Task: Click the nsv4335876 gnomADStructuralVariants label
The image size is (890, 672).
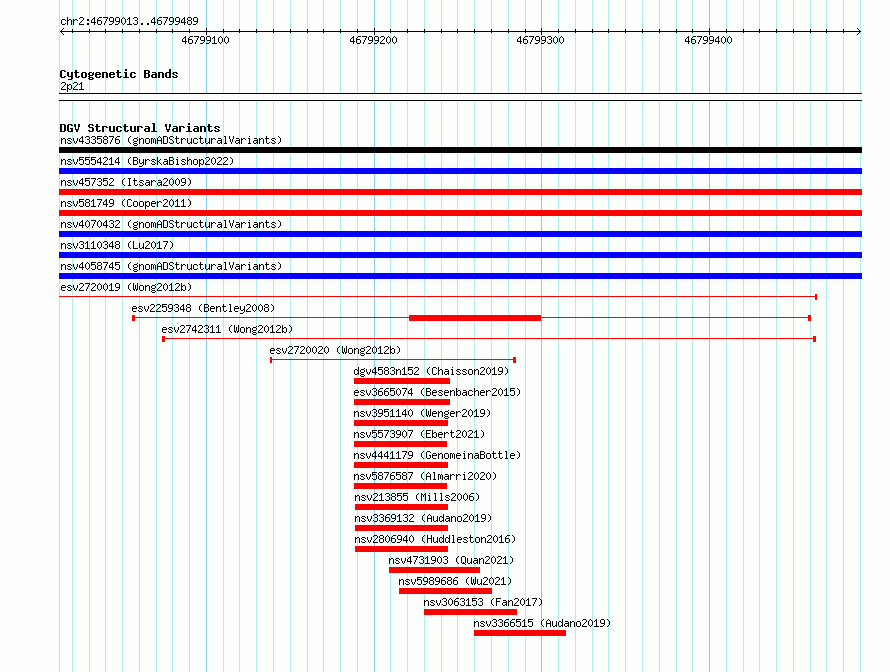Action: pyautogui.click(x=171, y=140)
